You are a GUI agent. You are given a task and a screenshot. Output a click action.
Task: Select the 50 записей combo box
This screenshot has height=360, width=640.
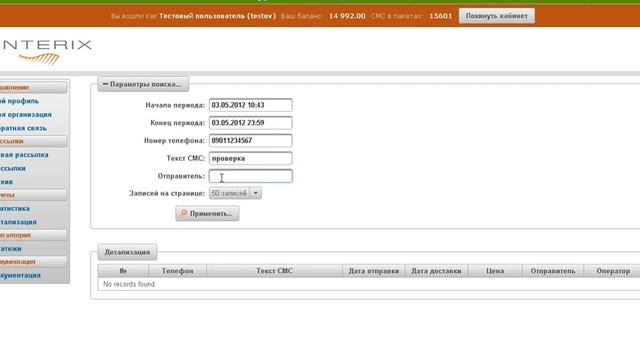tap(235, 193)
